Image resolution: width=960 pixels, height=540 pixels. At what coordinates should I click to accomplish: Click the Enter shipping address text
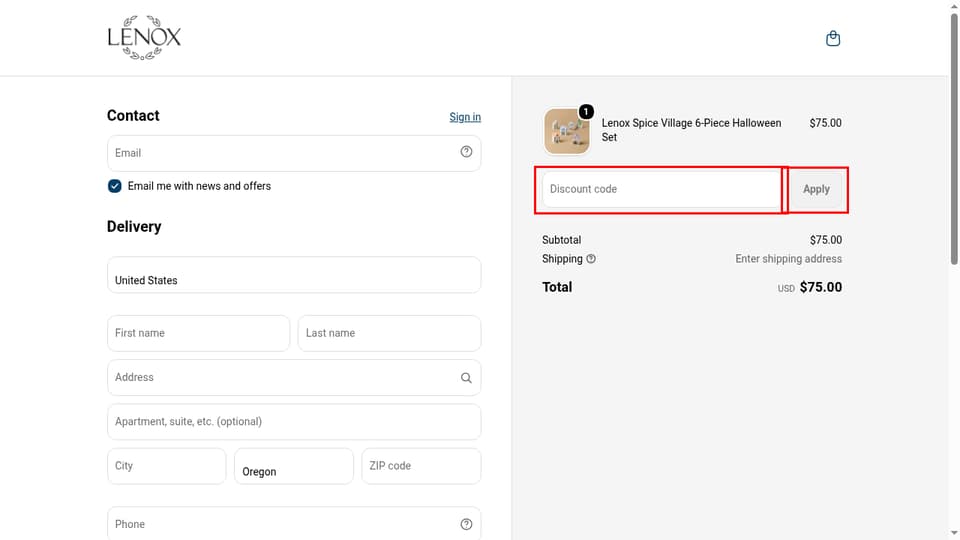point(789,259)
